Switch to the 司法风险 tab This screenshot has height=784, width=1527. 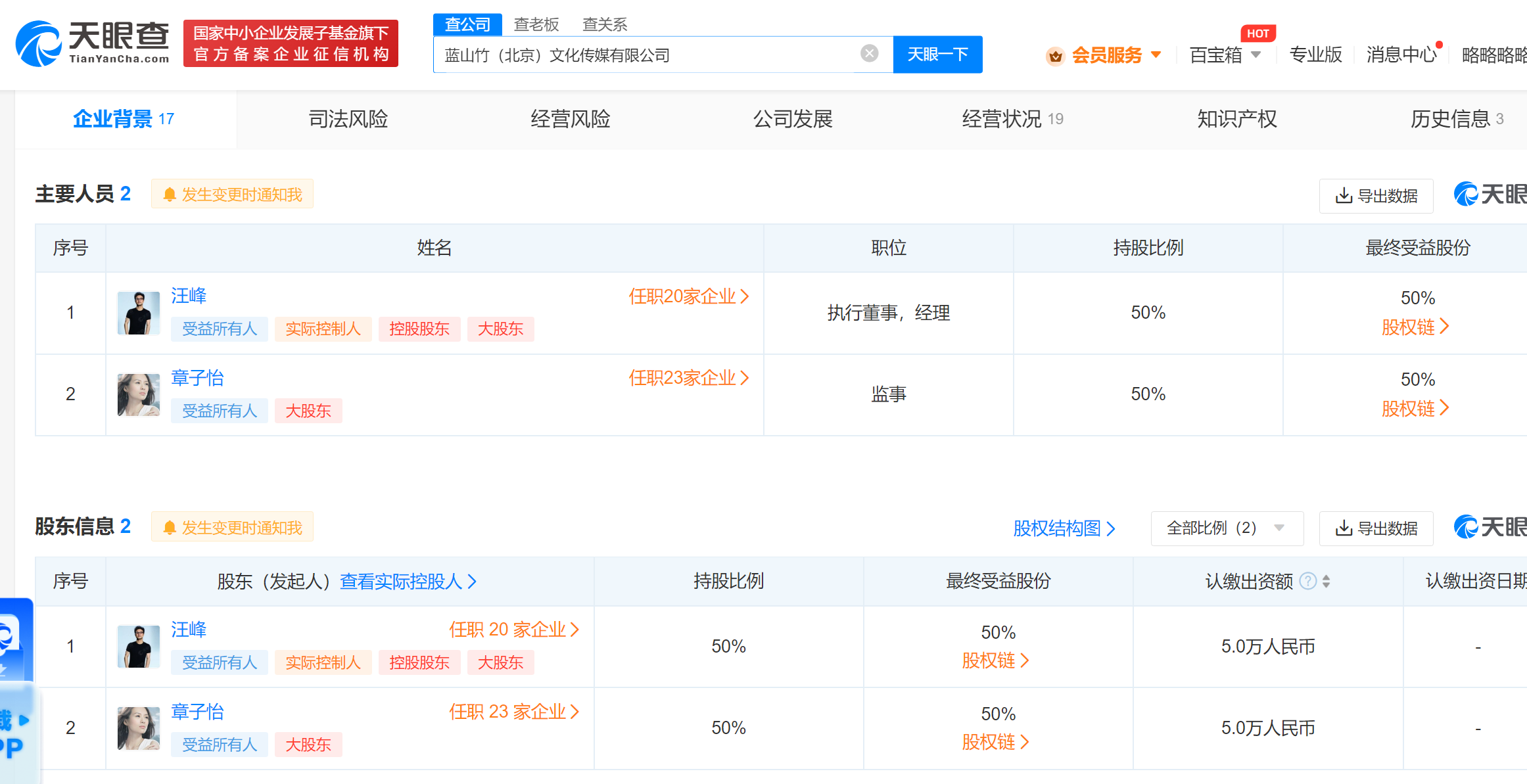[x=348, y=119]
